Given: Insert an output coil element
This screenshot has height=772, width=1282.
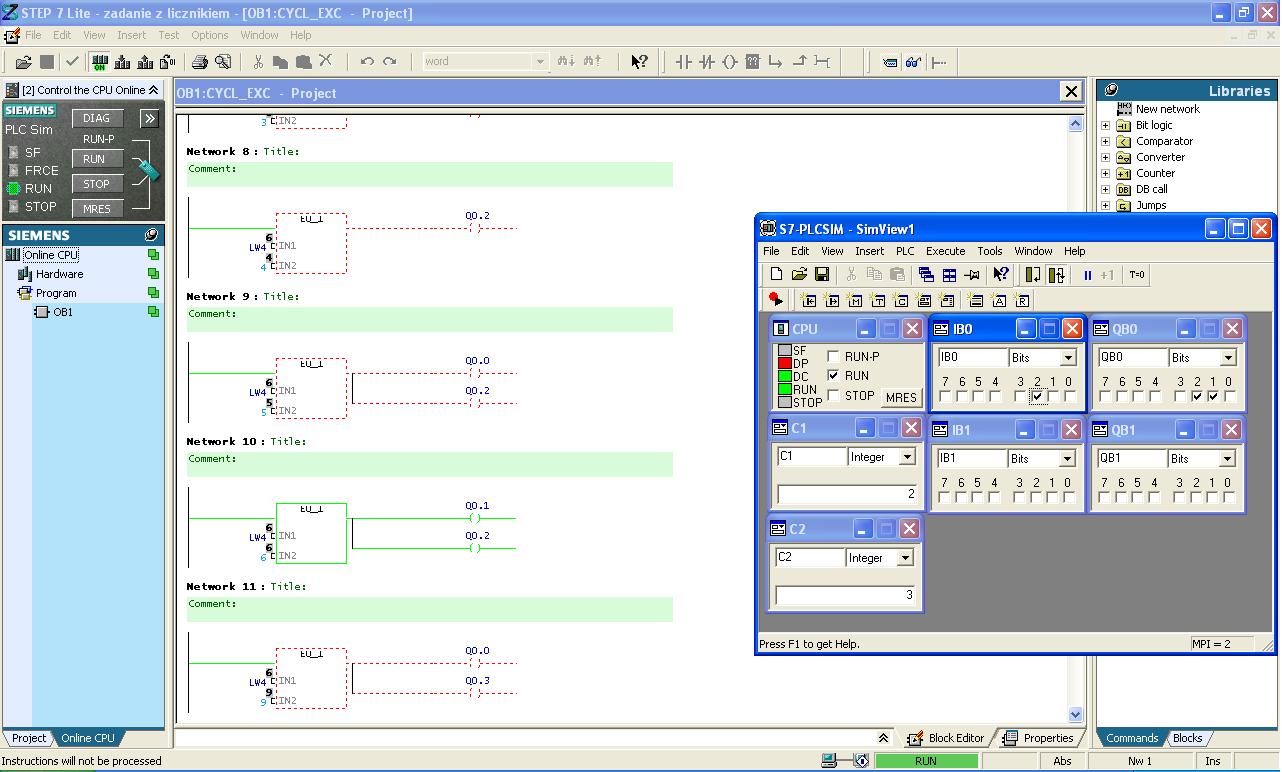Looking at the screenshot, I should 730,62.
